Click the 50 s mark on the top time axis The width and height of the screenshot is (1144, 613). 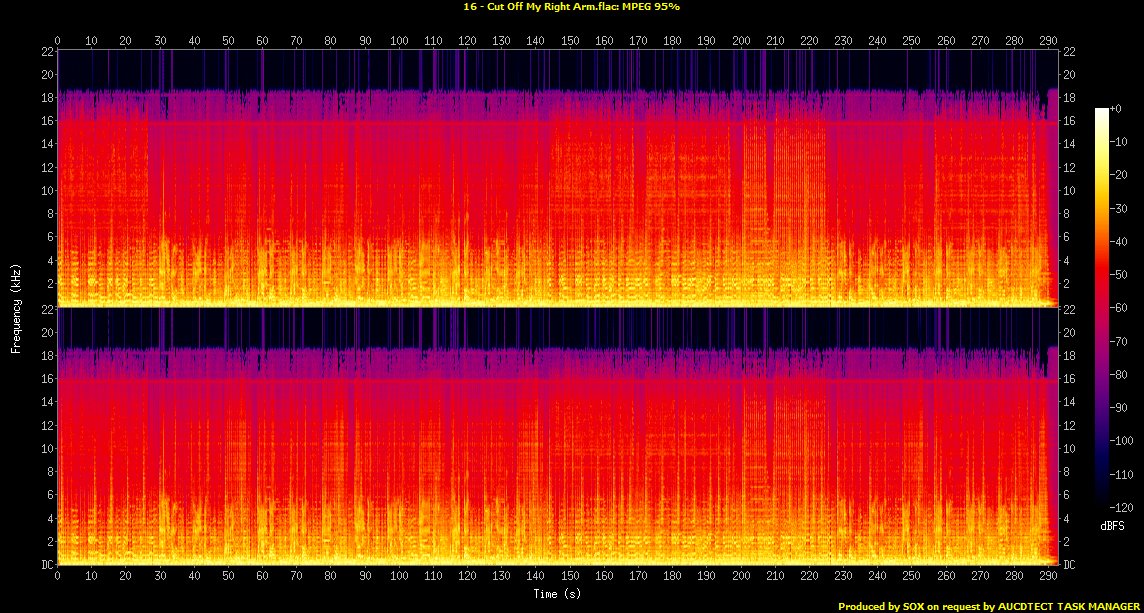[x=228, y=41]
